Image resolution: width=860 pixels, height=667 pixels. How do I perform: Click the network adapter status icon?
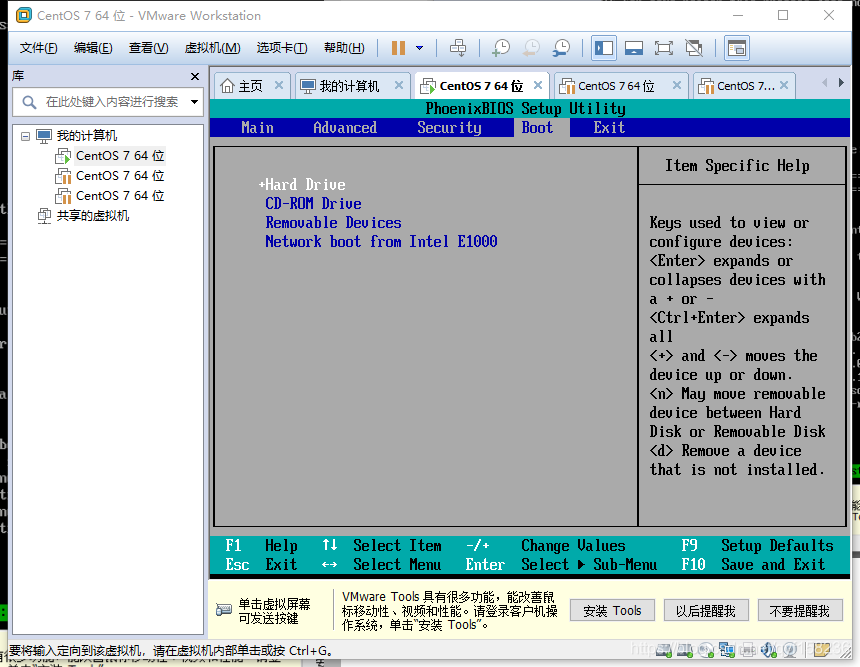pyautogui.click(x=727, y=650)
